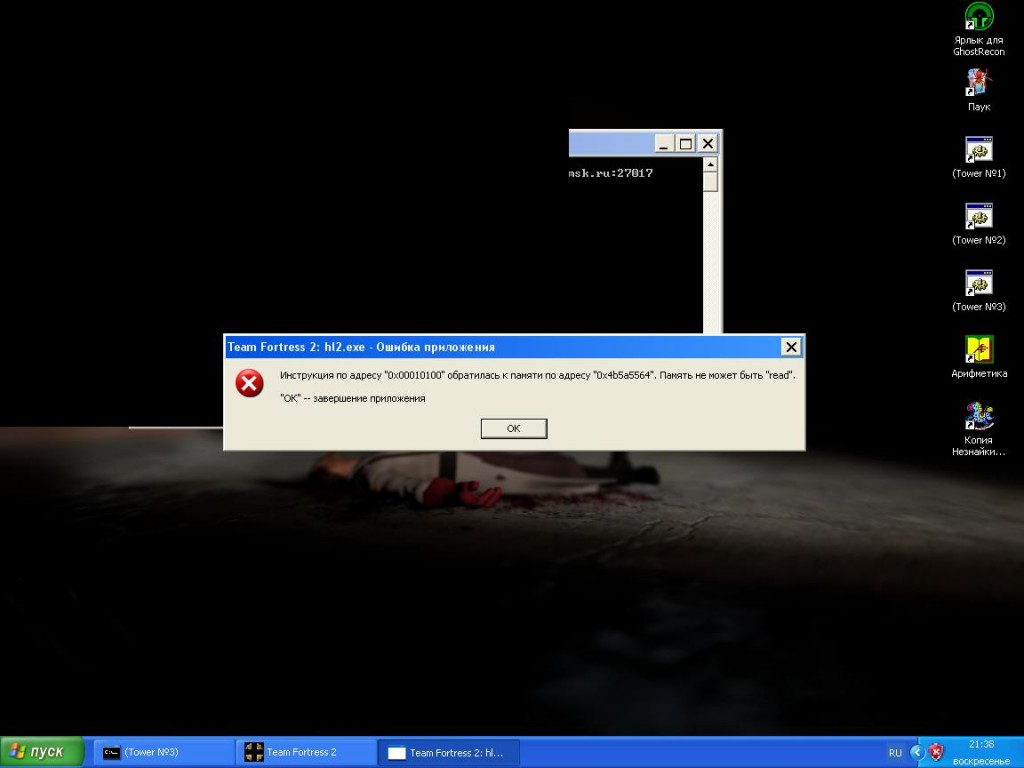This screenshot has width=1024, height=768.
Task: Click the red error icon in the dialog
Action: click(249, 383)
